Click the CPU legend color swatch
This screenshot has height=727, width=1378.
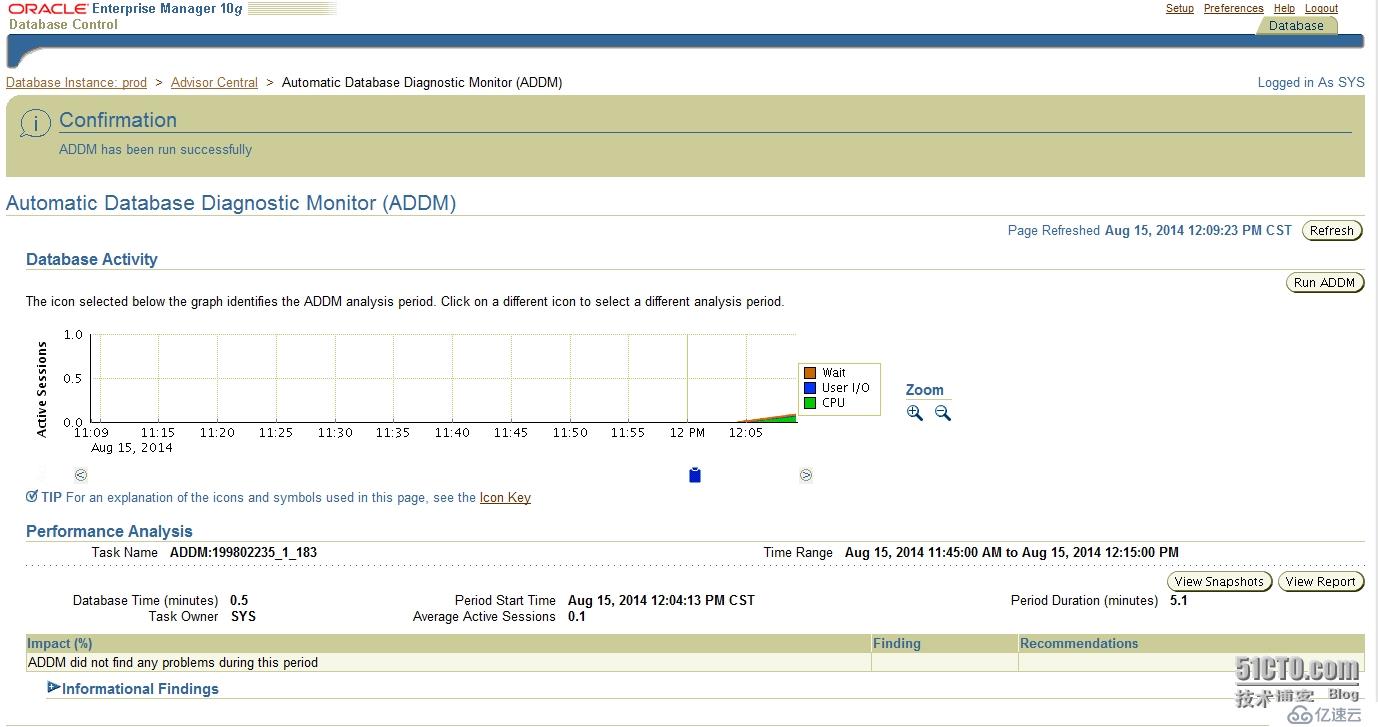pyautogui.click(x=810, y=403)
